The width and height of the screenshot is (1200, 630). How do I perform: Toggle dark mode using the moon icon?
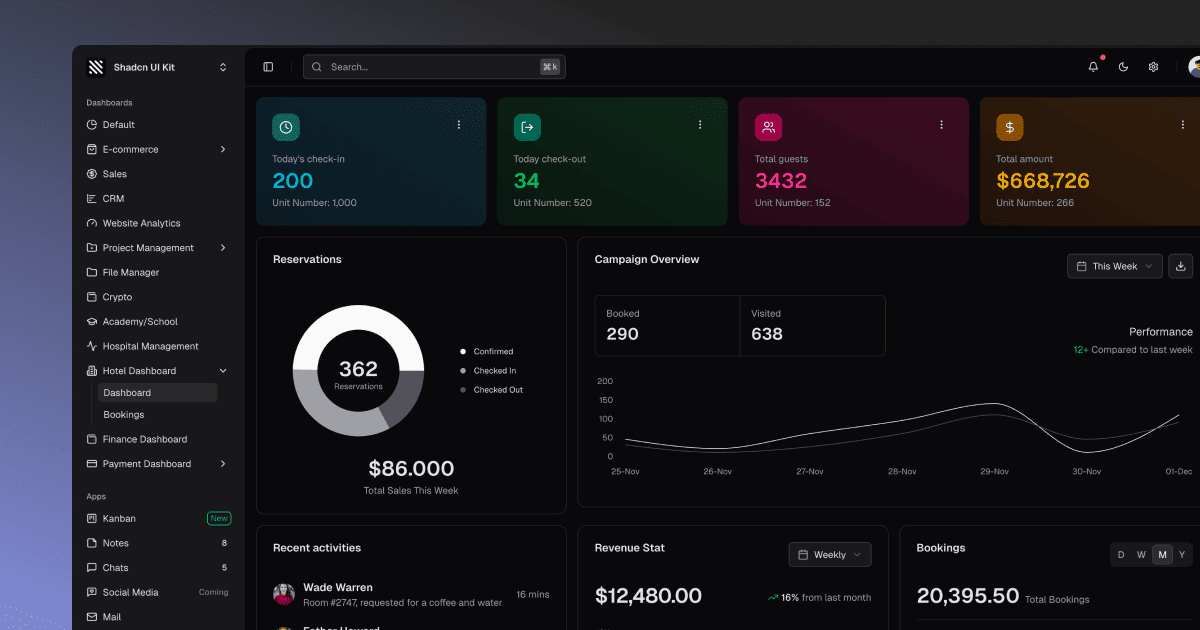[1122, 66]
